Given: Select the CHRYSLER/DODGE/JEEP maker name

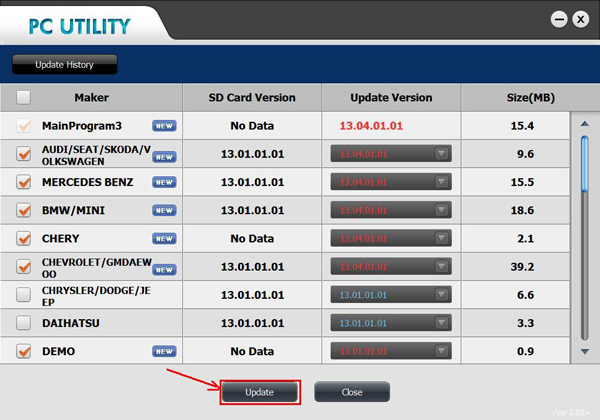Looking at the screenshot, I should 96,296.
